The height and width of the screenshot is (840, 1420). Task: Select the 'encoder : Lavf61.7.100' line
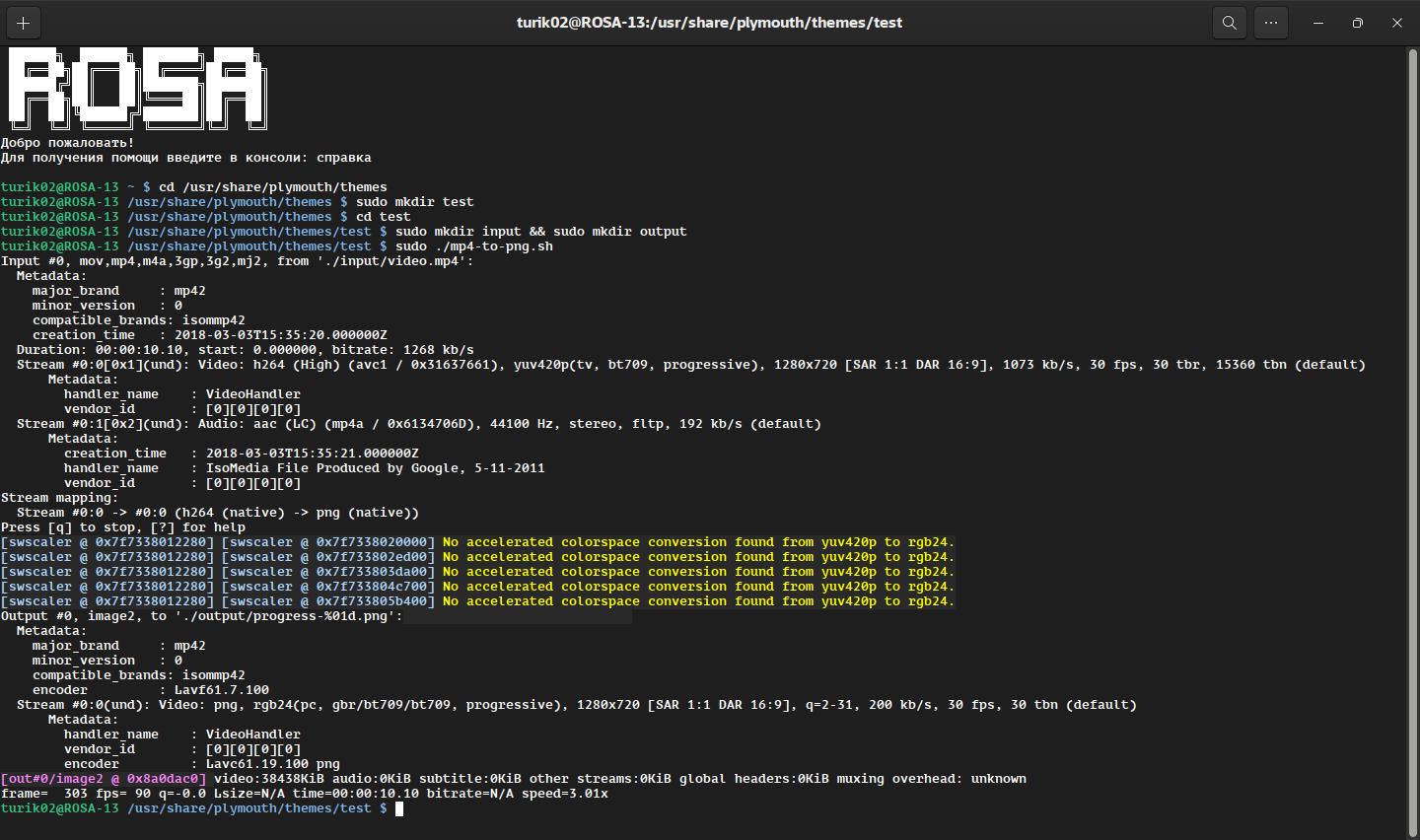(151, 690)
